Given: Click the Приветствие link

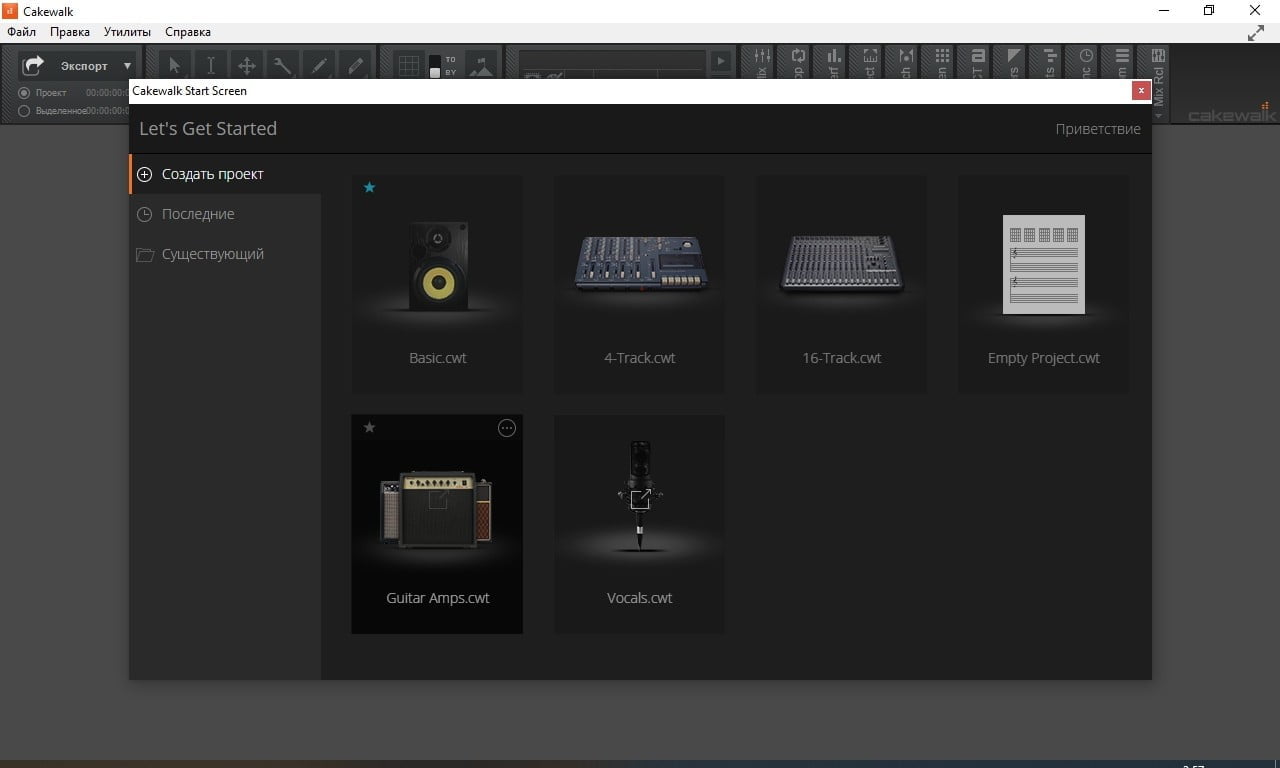Looking at the screenshot, I should point(1098,129).
